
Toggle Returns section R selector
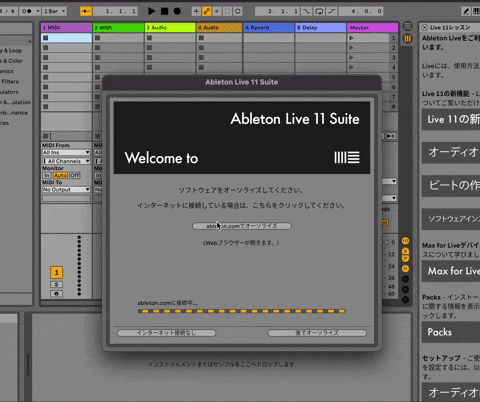(x=405, y=258)
